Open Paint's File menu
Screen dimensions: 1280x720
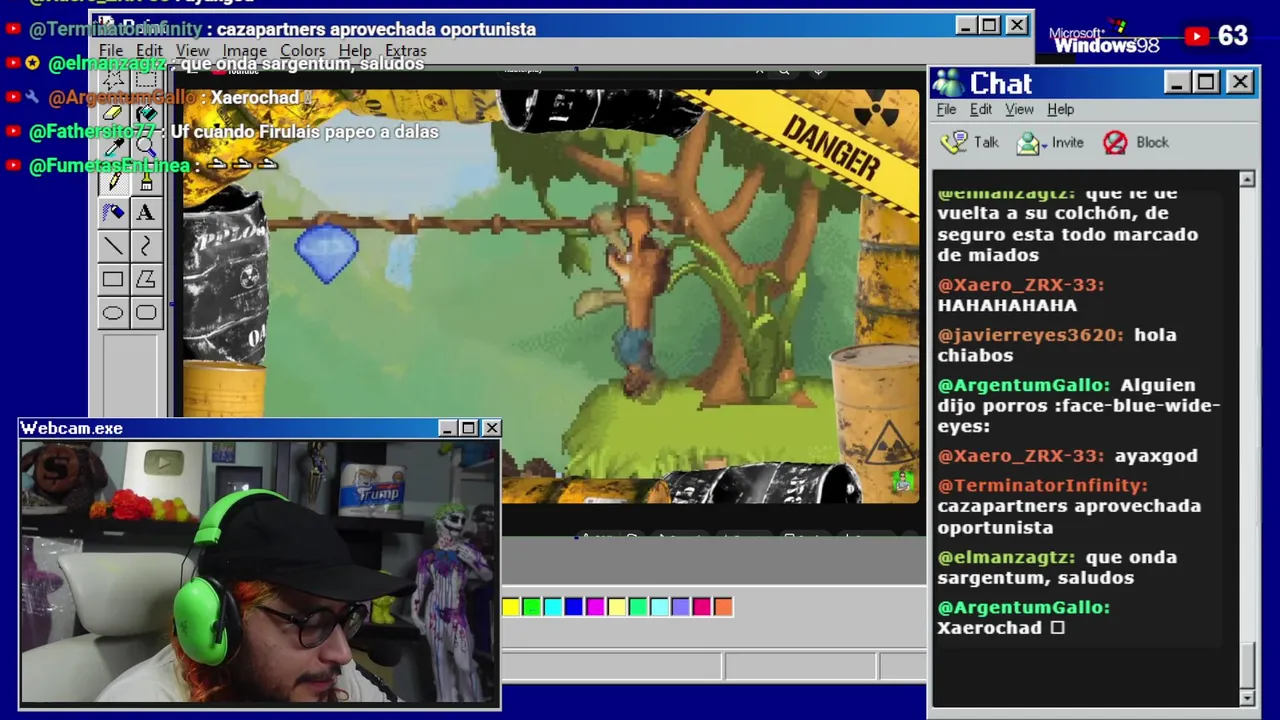click(111, 50)
